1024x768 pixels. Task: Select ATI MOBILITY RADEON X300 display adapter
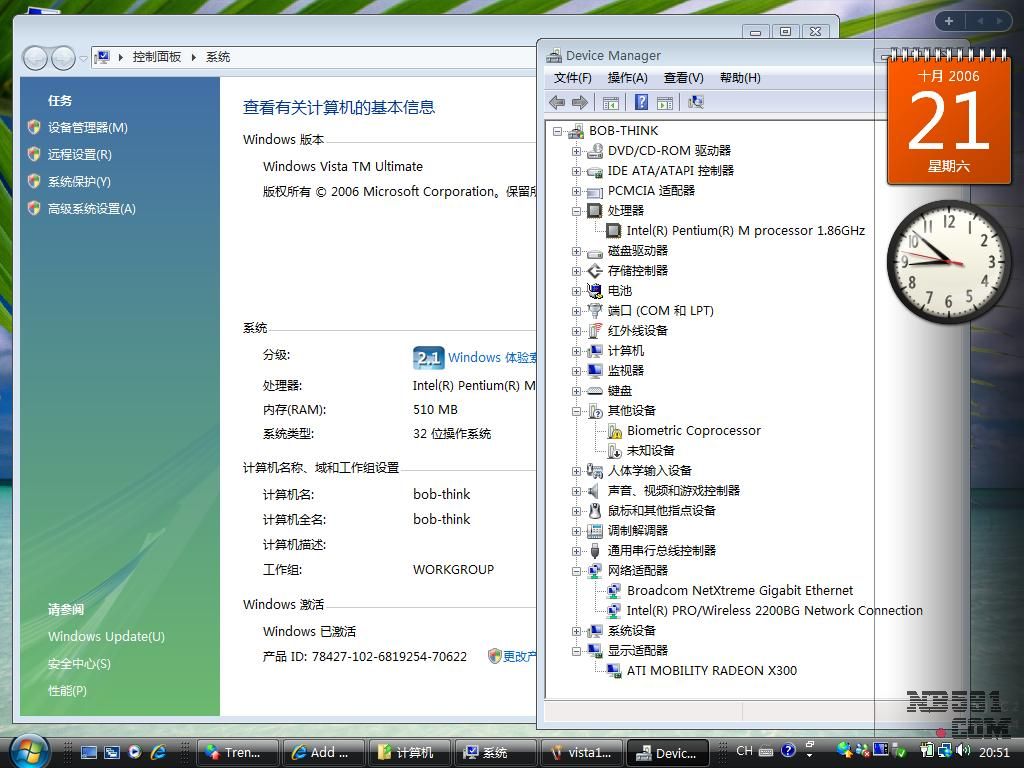click(x=711, y=670)
